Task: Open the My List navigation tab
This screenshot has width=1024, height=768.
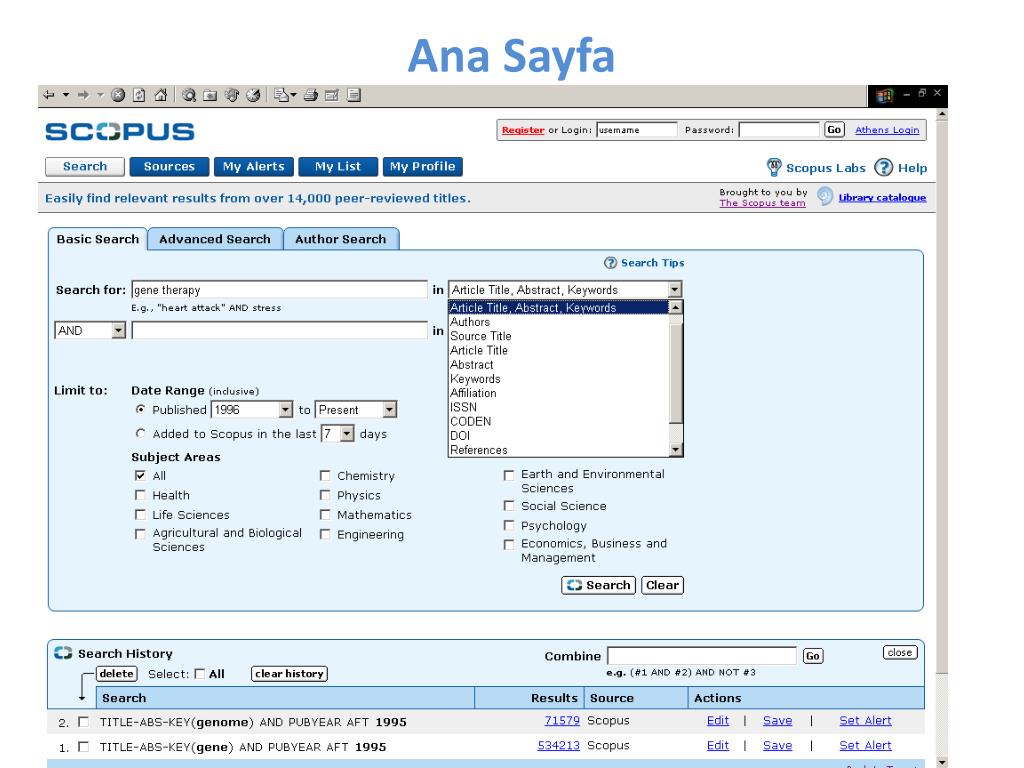Action: point(338,167)
